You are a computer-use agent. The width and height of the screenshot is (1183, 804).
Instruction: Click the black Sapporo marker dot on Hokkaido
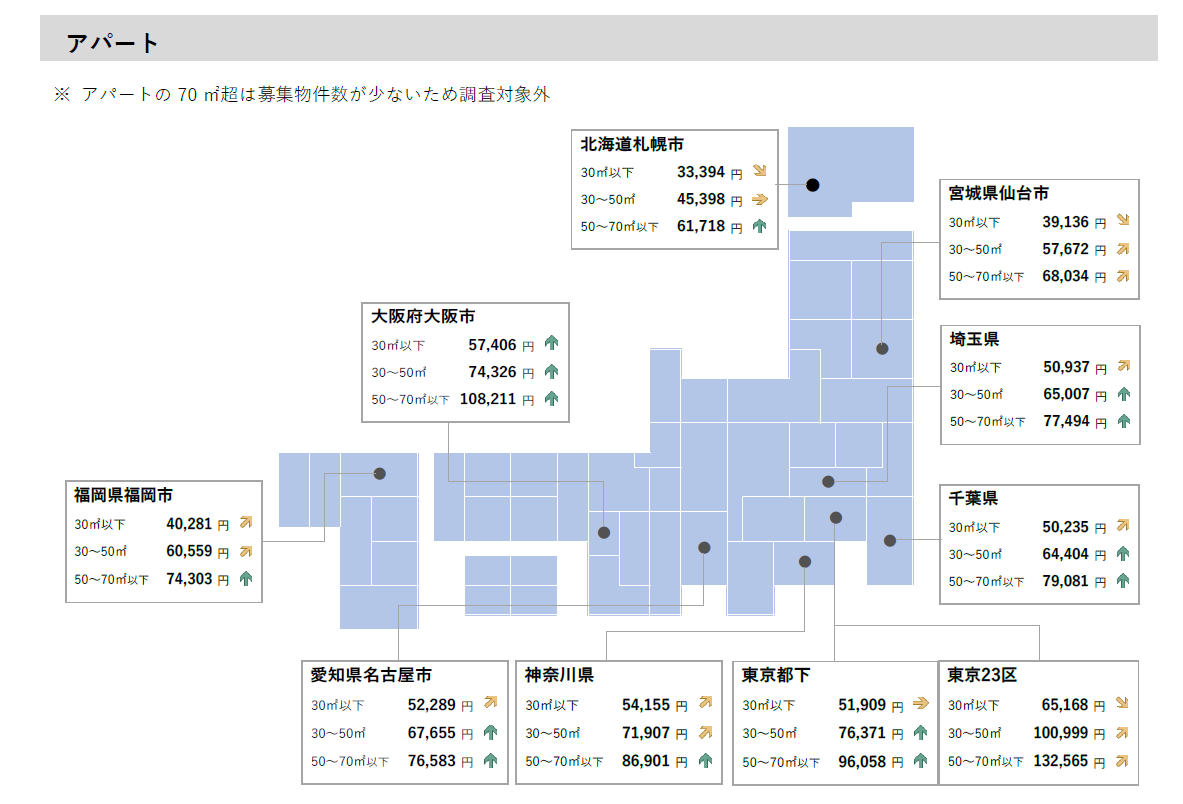coord(813,185)
